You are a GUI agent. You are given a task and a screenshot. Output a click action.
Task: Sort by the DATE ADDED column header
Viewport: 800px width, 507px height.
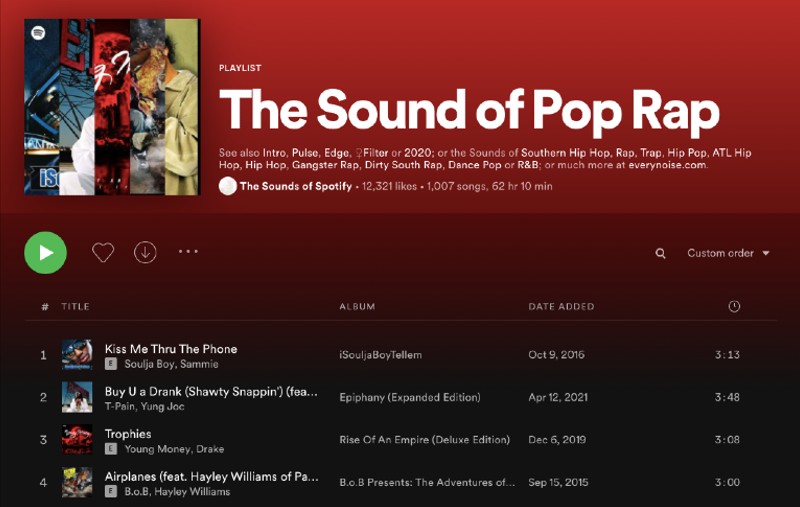(x=561, y=307)
